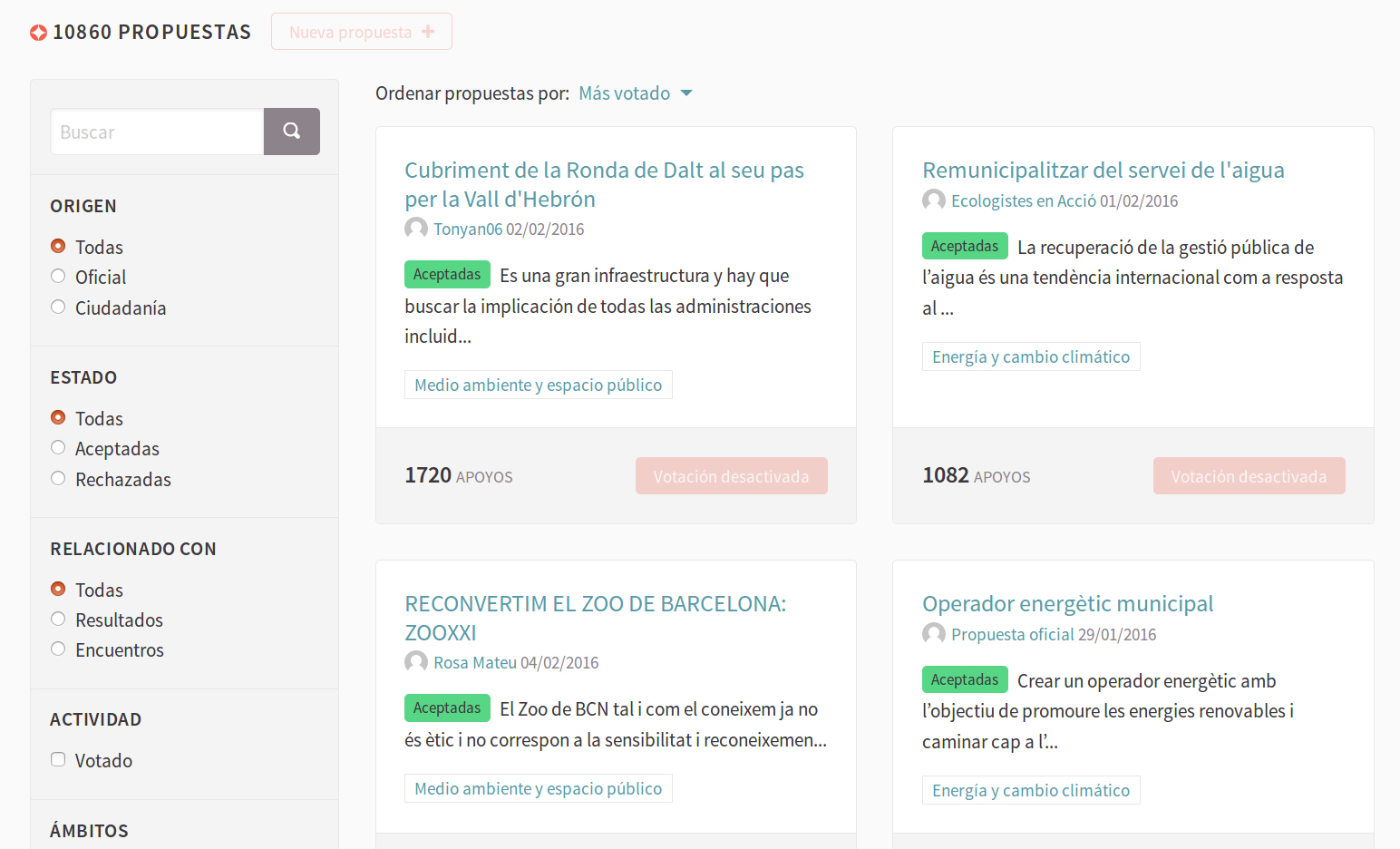Click the Ordenar propuestas por label
The width and height of the screenshot is (1400, 849).
click(x=472, y=93)
